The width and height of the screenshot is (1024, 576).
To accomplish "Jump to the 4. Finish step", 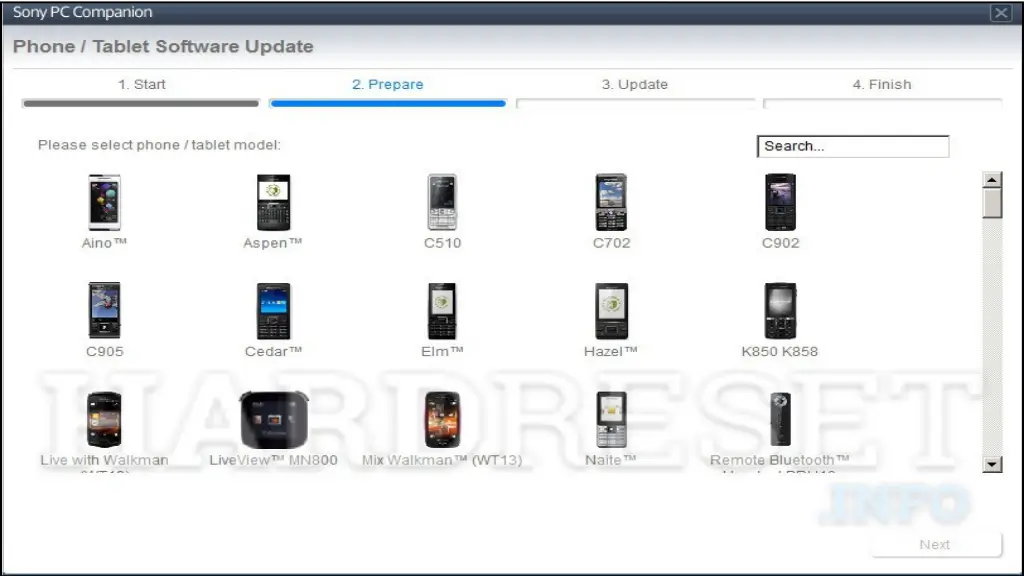I will 882,84.
